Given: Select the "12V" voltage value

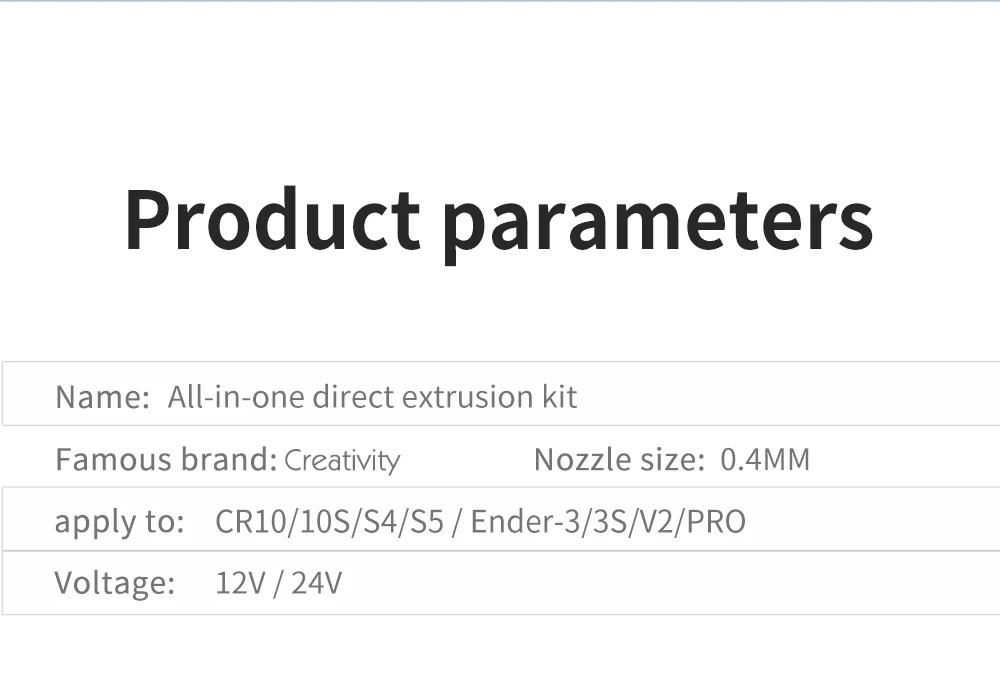Looking at the screenshot, I should 240,582.
